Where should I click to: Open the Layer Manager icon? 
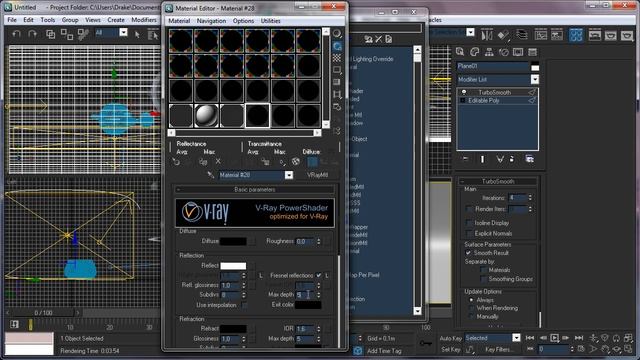[522, 35]
